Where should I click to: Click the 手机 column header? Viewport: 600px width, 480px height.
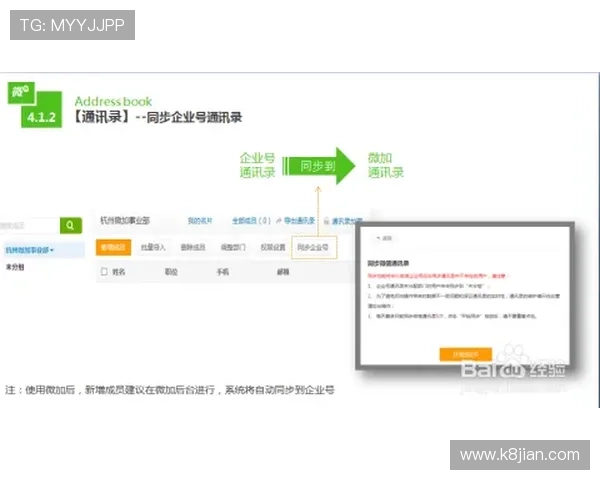[x=223, y=272]
